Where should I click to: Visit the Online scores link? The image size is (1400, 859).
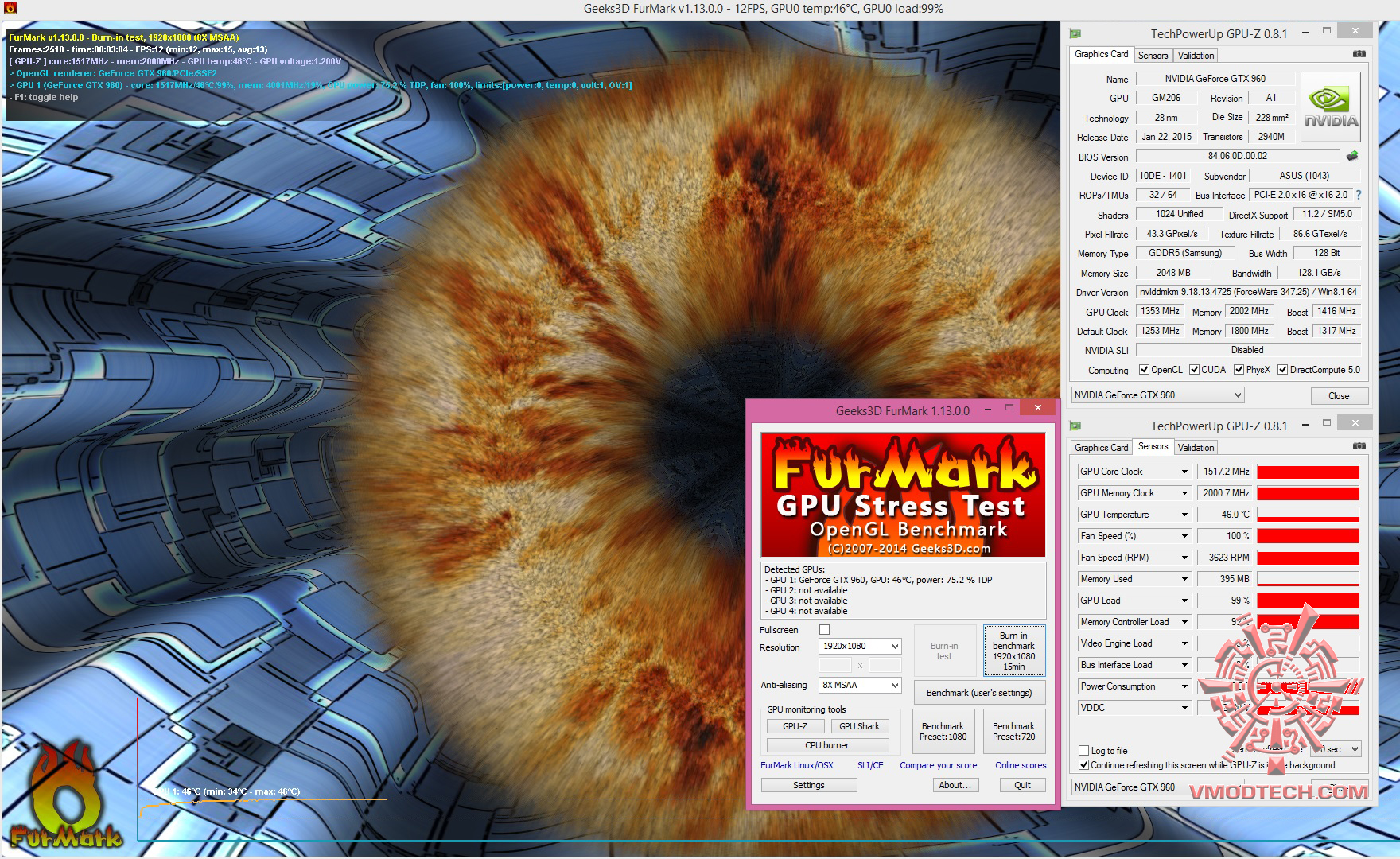pos(1021,765)
